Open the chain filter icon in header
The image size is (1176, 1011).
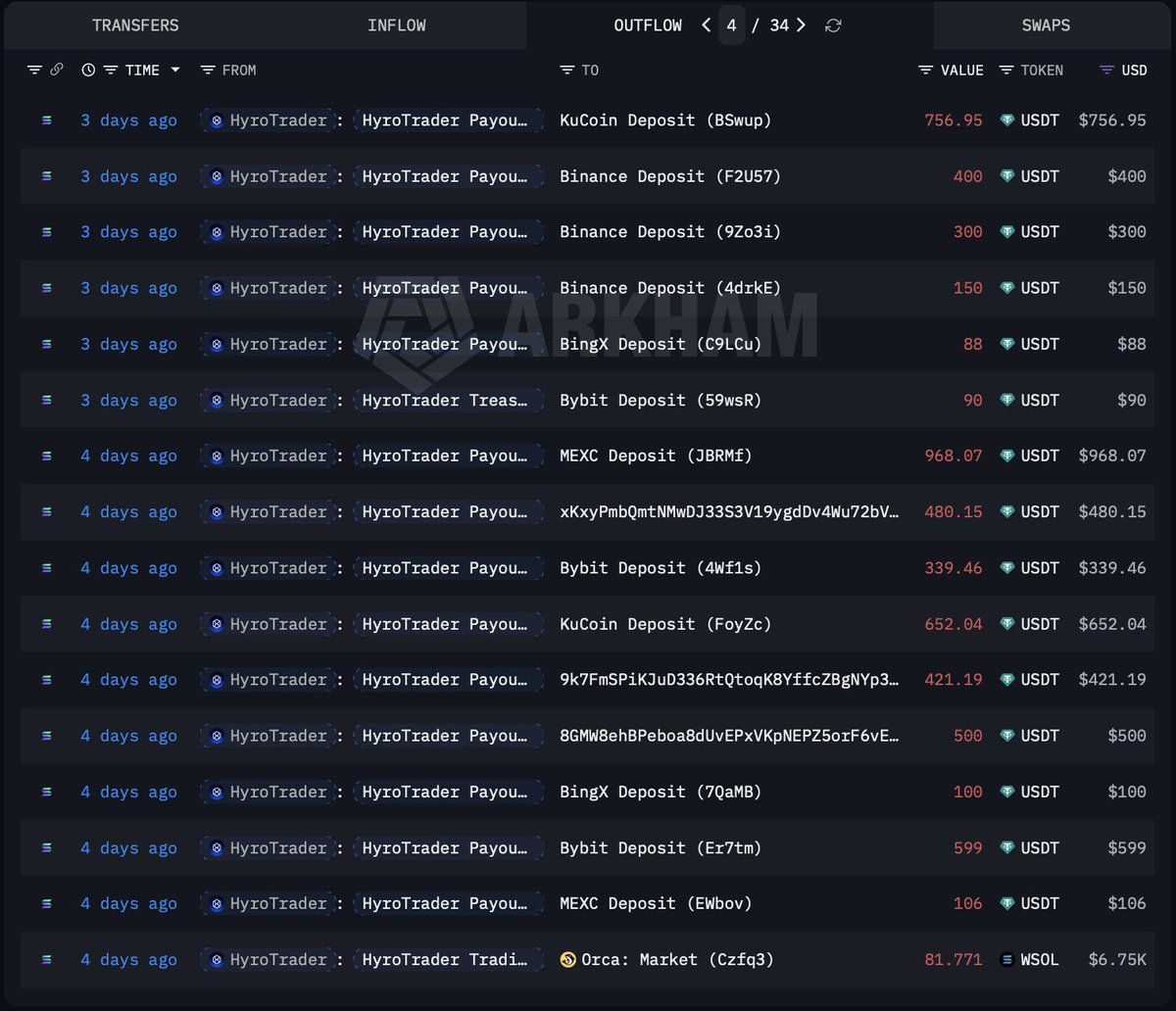coord(35,70)
